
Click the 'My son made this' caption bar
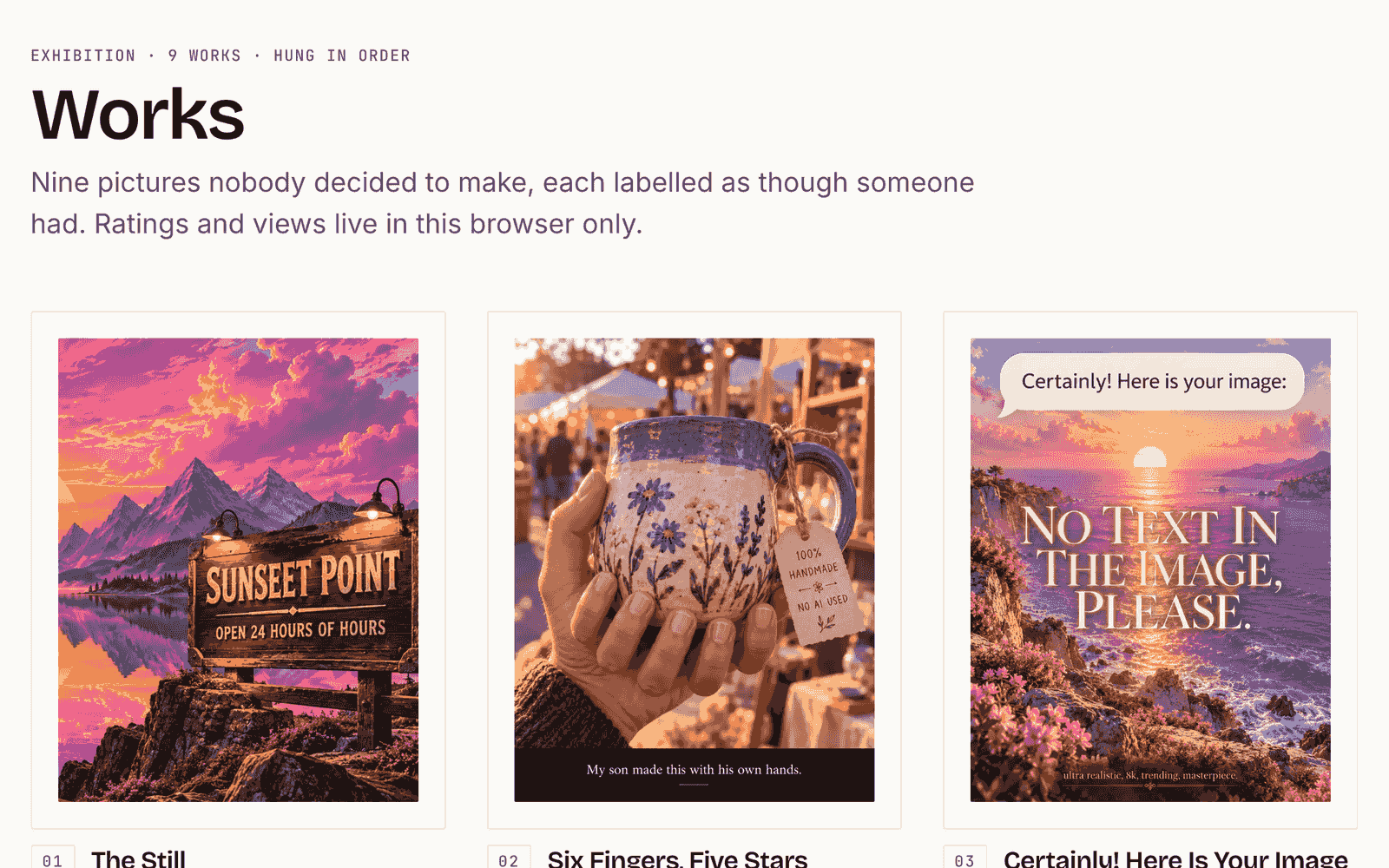point(694,774)
